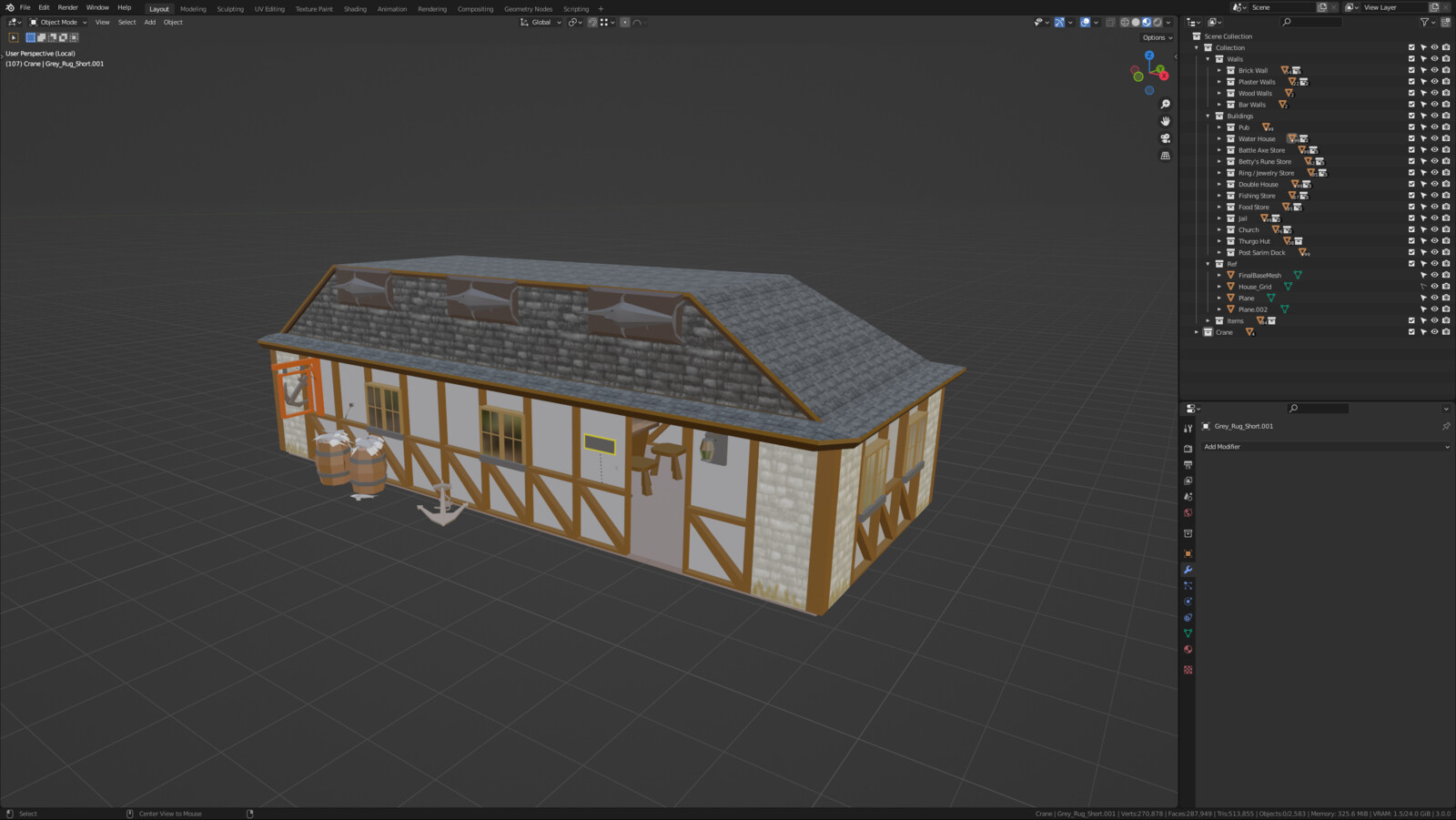
Task: Toggle X-ray mode in viewport header
Action: click(x=1110, y=22)
